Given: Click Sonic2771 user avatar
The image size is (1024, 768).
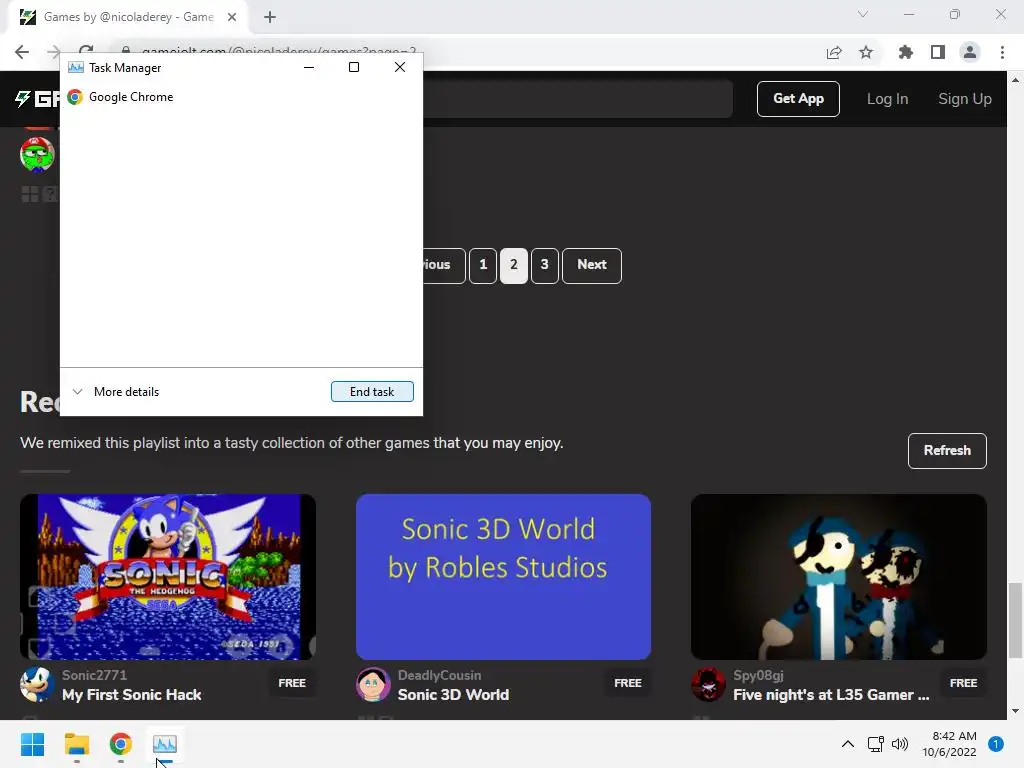Looking at the screenshot, I should [x=37, y=684].
